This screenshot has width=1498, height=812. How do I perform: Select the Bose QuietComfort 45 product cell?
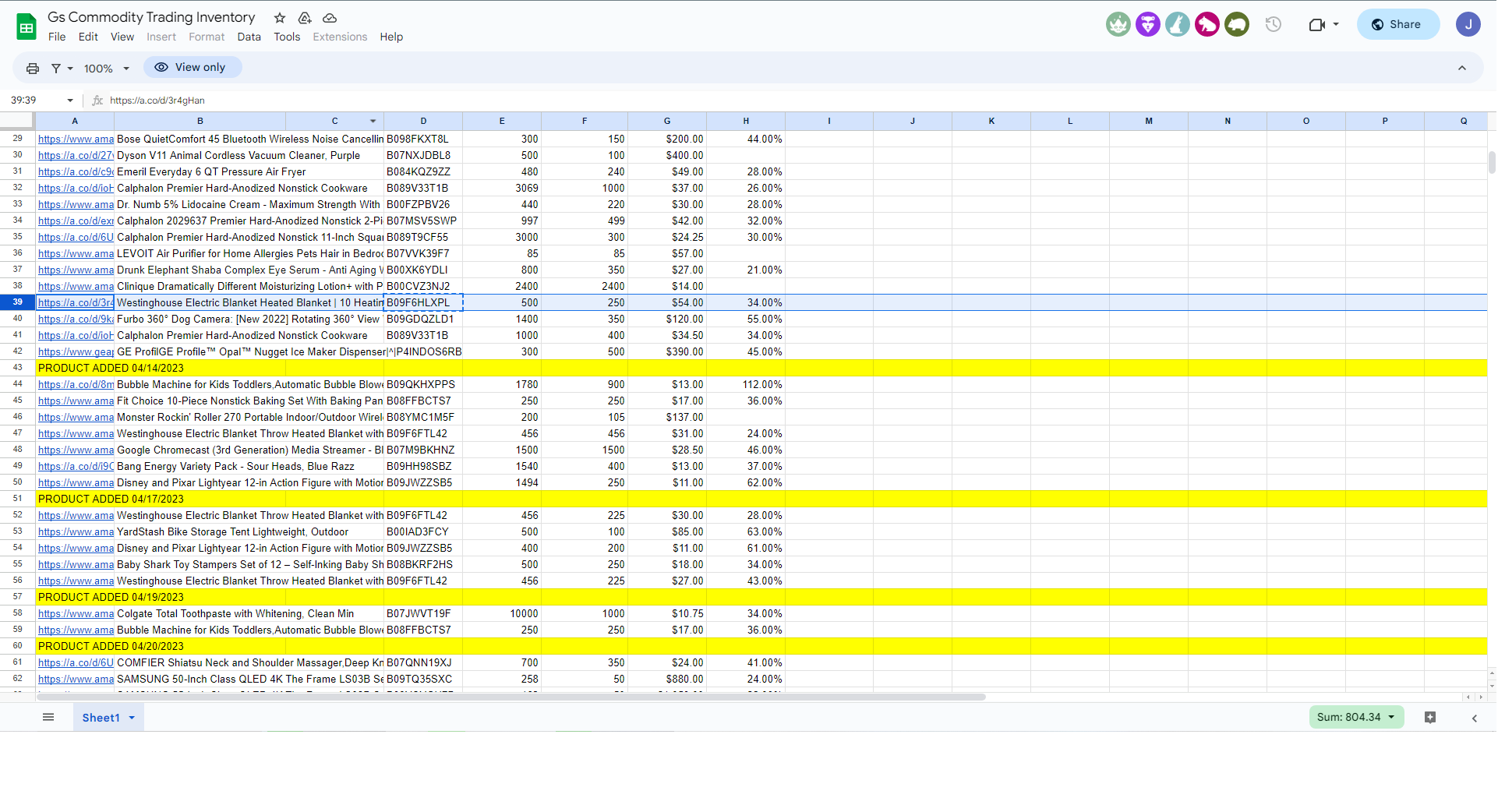[249, 139]
